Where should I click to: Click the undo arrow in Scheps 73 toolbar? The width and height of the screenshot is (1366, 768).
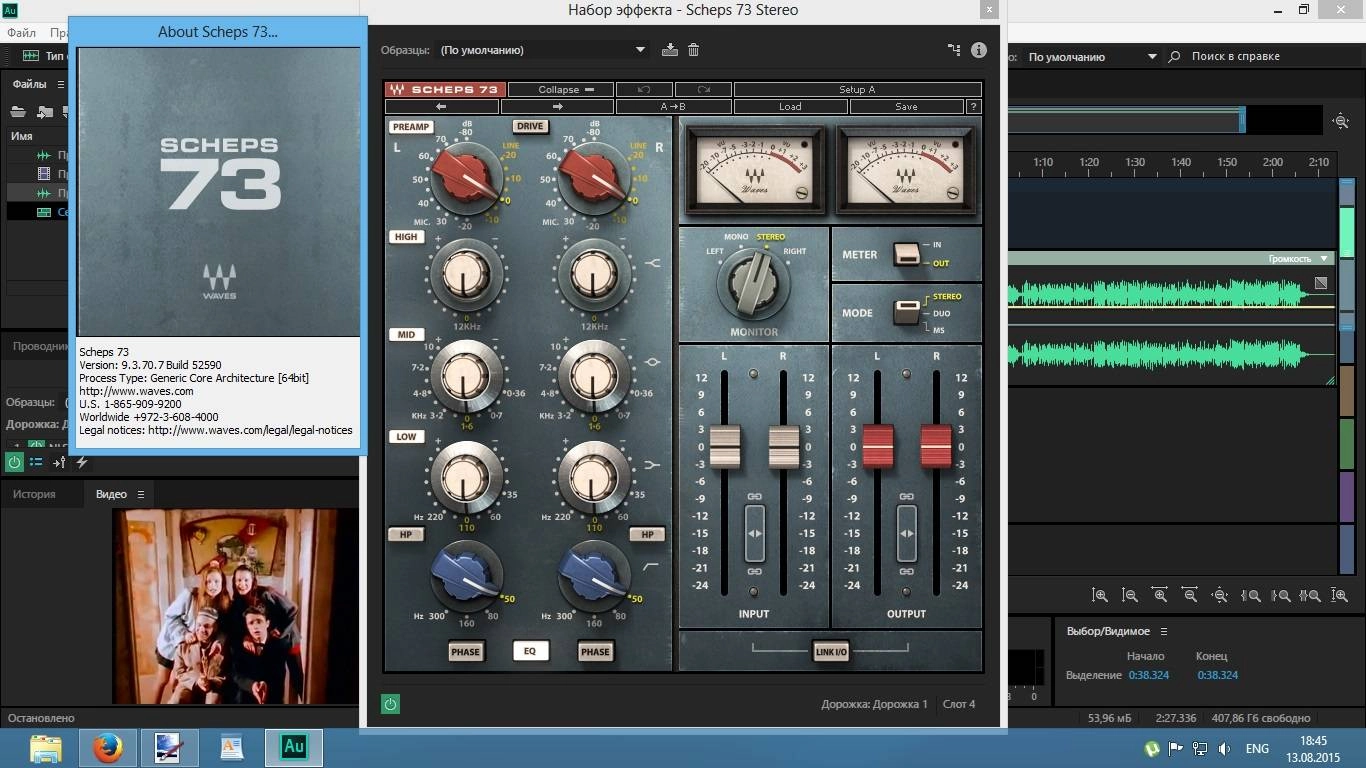tap(644, 89)
